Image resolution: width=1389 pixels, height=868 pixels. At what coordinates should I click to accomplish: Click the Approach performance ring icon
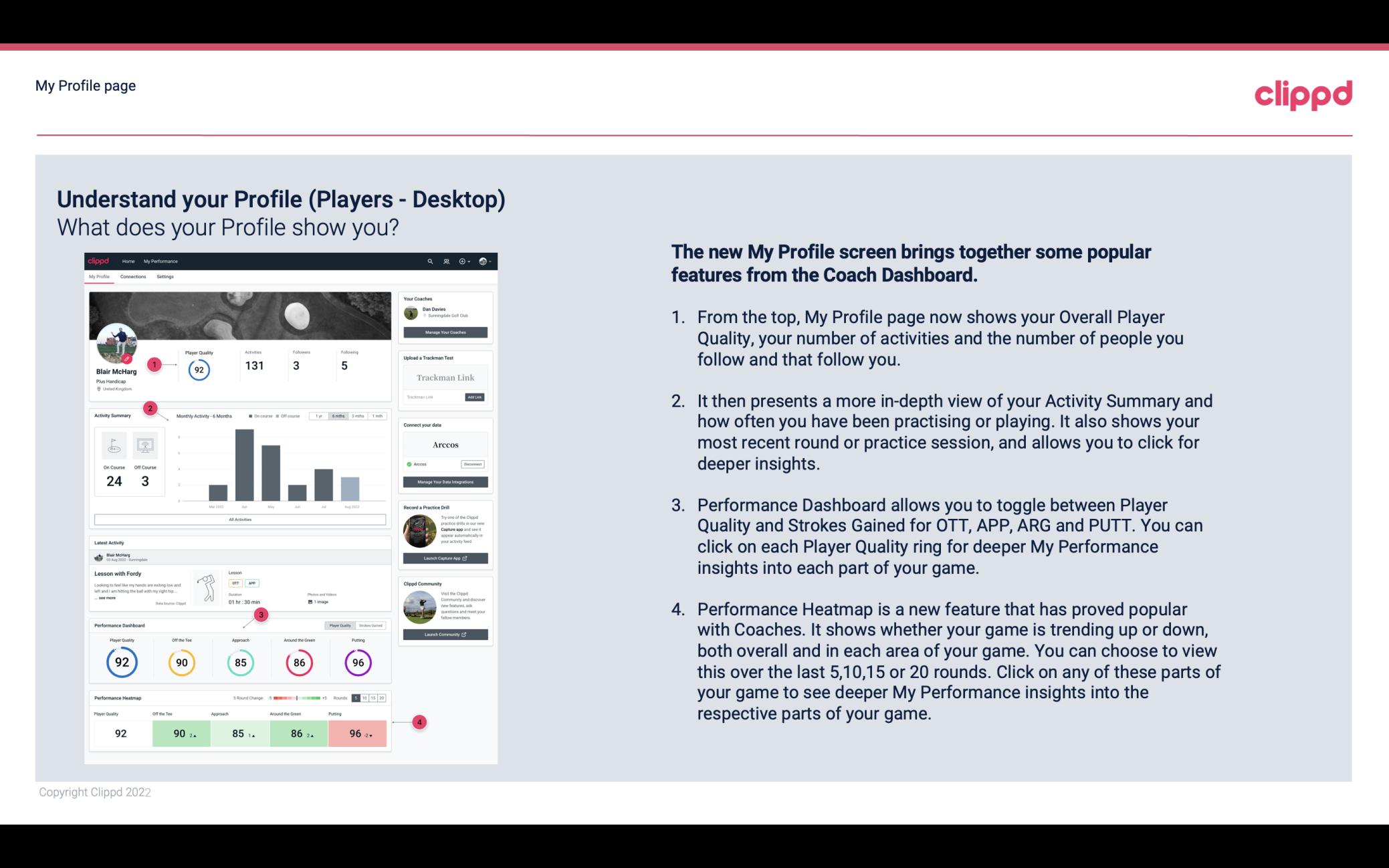(x=240, y=662)
